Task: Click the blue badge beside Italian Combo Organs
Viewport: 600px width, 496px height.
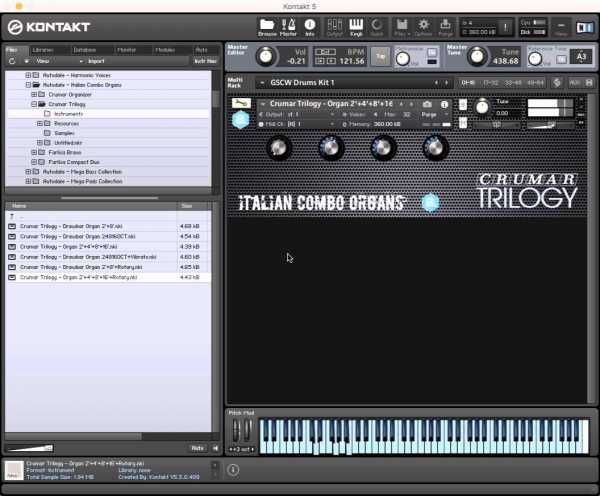Action: coord(430,202)
